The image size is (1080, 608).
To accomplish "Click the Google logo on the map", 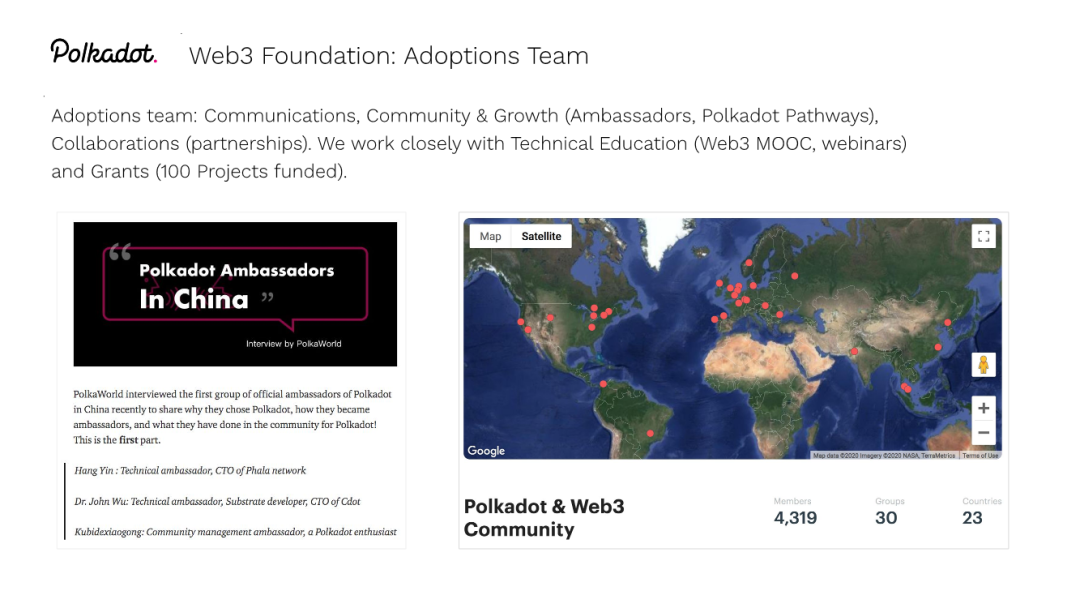I will pos(484,451).
